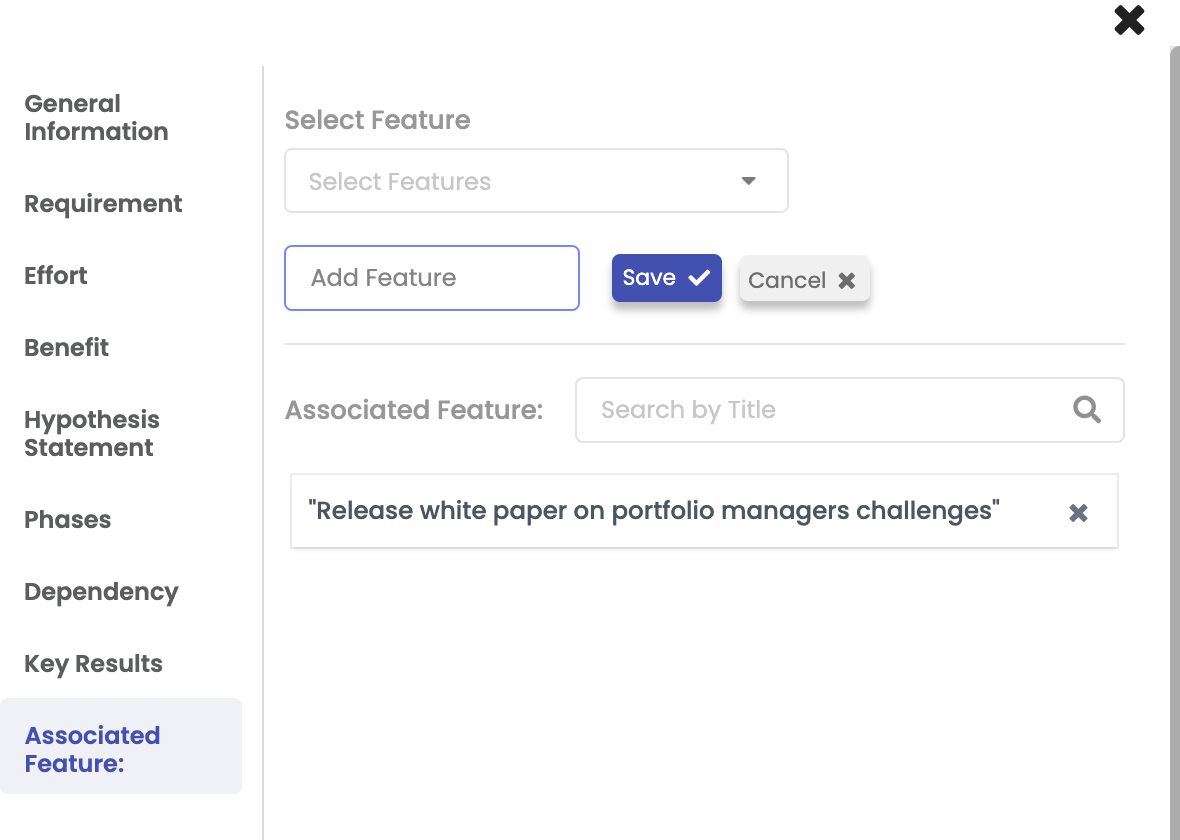This screenshot has width=1180, height=840.
Task: Switch to the Requirement section
Action: 103,204
